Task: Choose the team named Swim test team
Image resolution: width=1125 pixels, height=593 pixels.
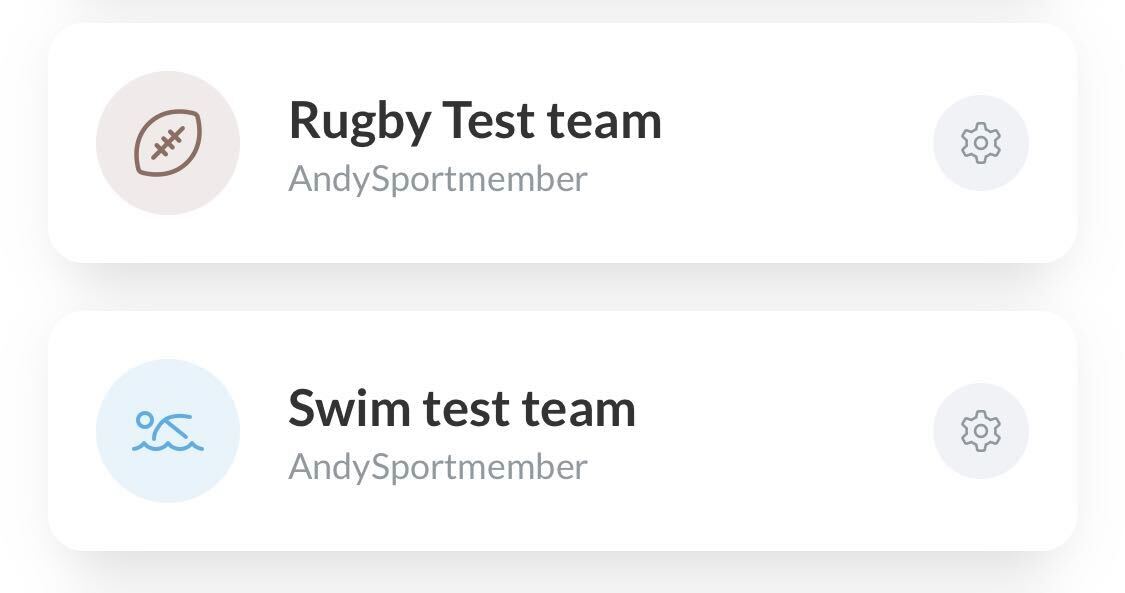Action: click(x=562, y=431)
